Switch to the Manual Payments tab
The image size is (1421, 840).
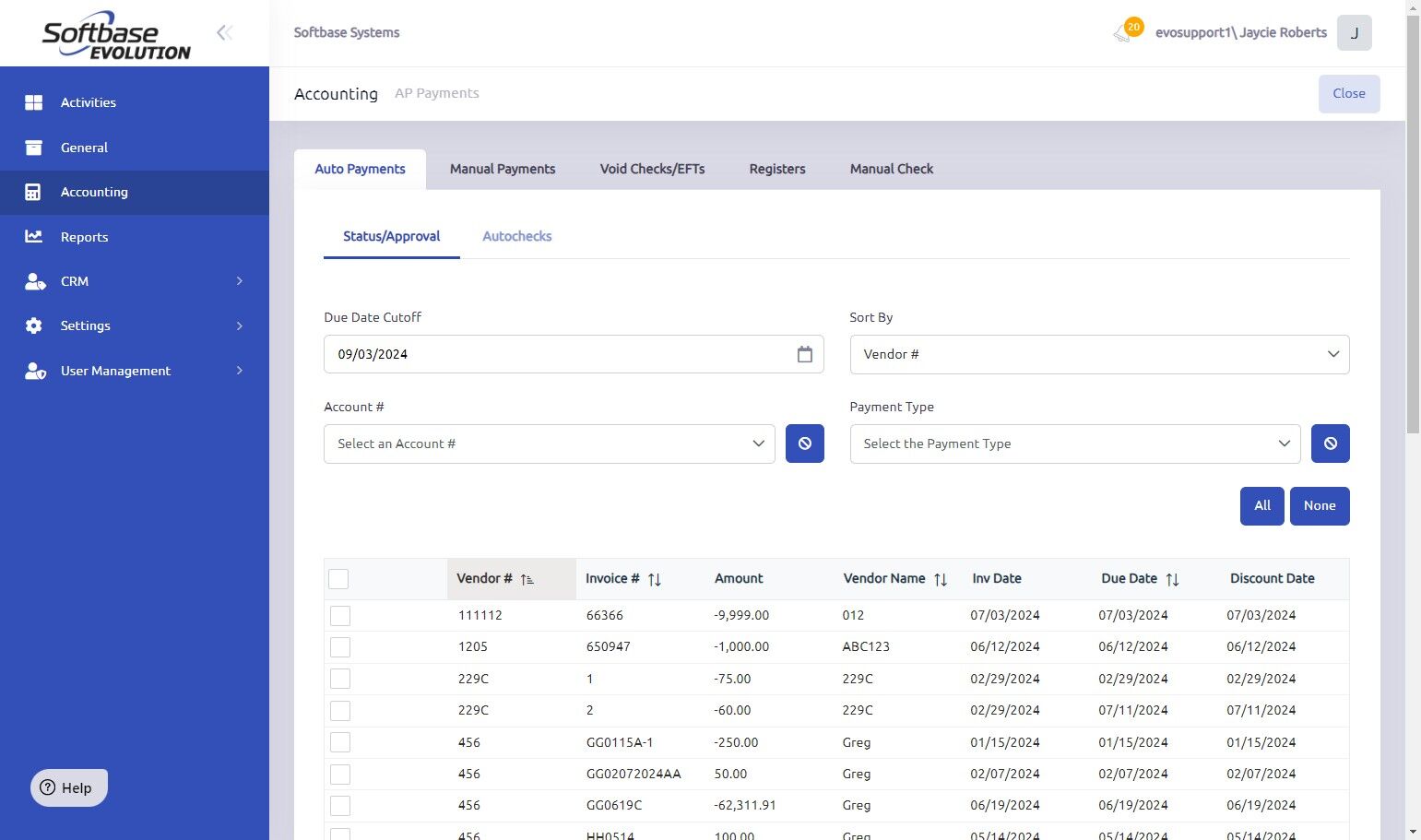502,169
